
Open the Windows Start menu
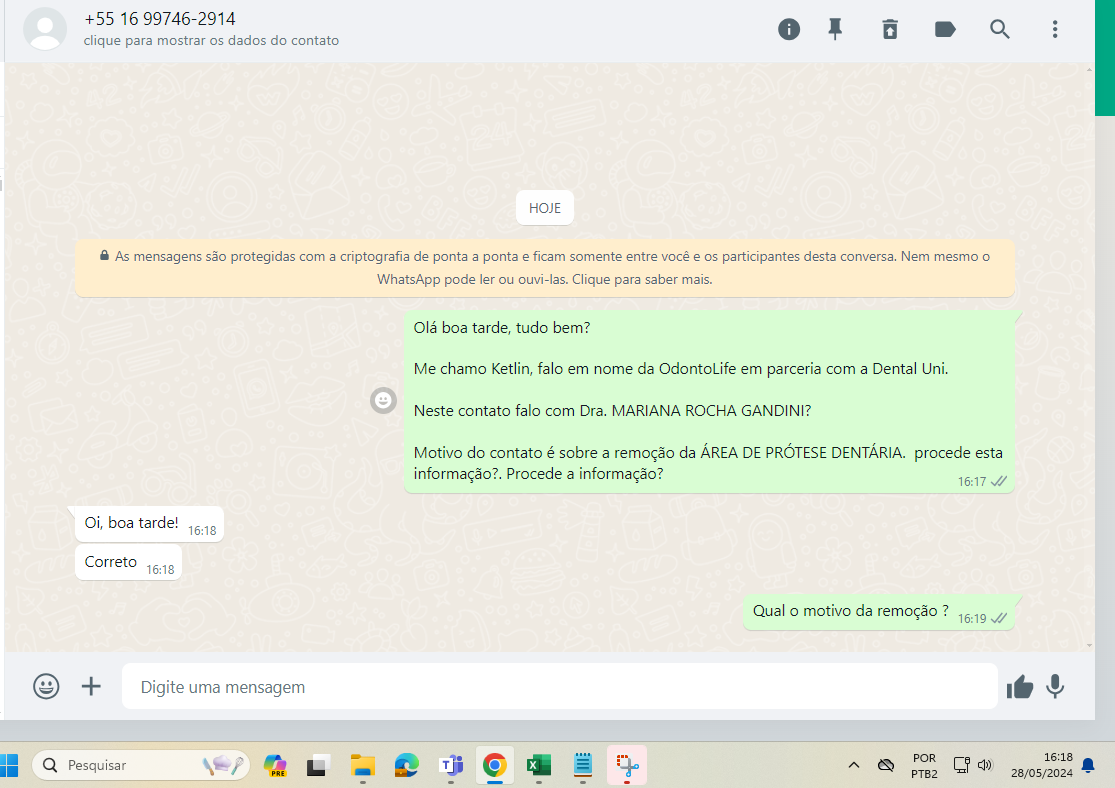pos(9,765)
